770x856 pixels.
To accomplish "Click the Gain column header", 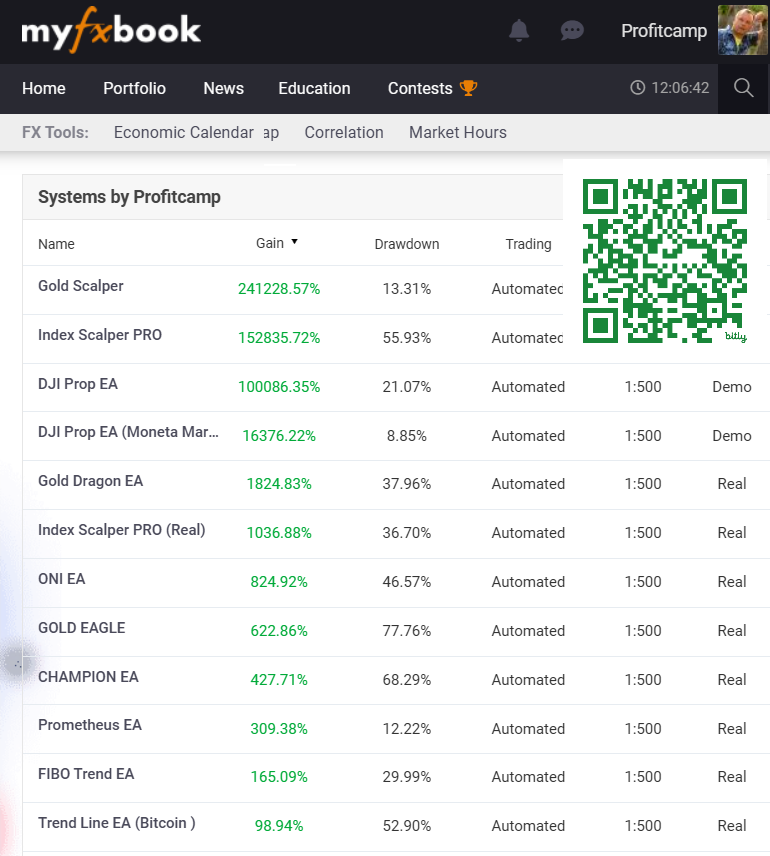I will click(x=270, y=243).
